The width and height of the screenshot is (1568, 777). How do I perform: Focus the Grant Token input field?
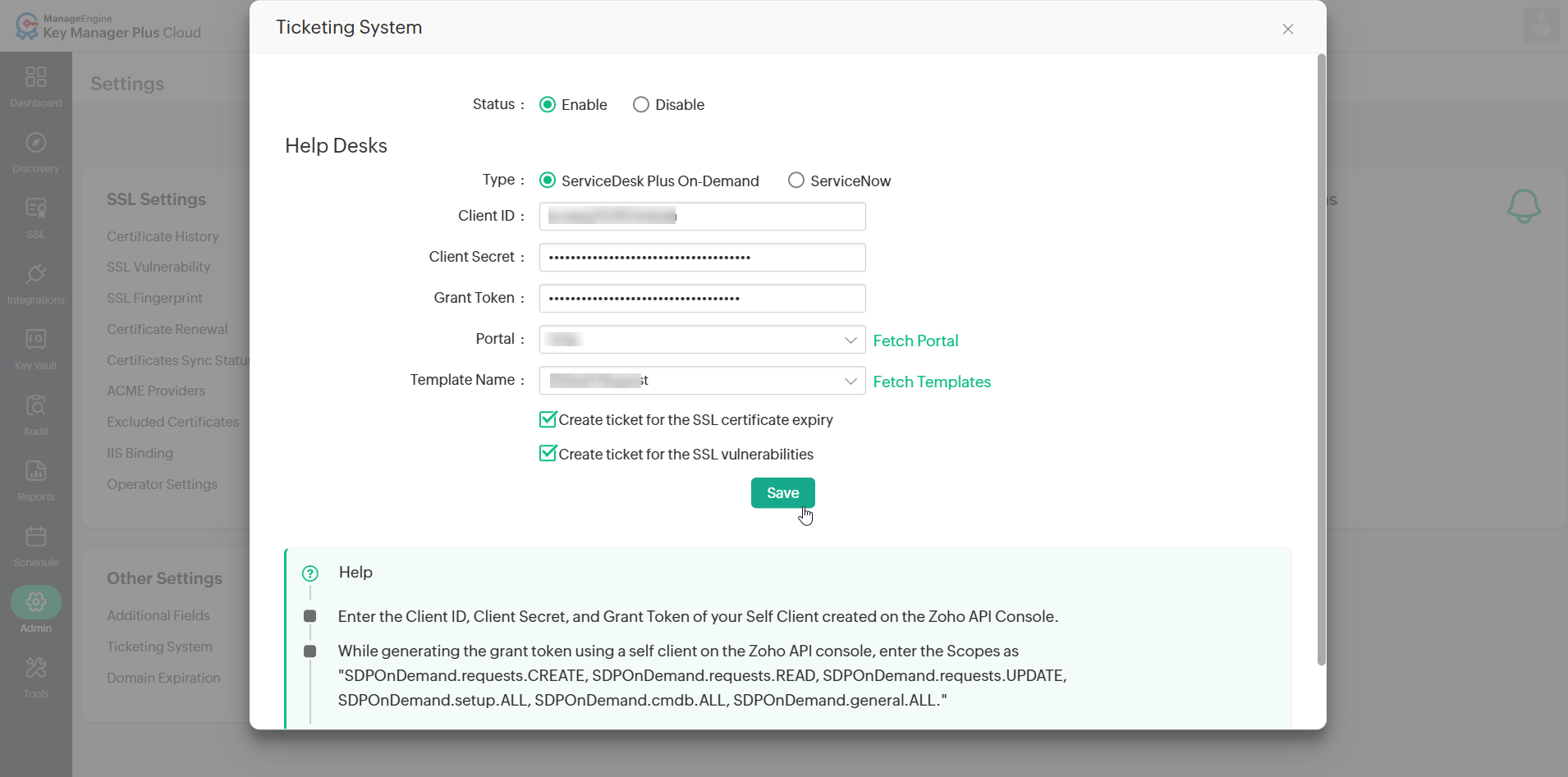(x=702, y=299)
